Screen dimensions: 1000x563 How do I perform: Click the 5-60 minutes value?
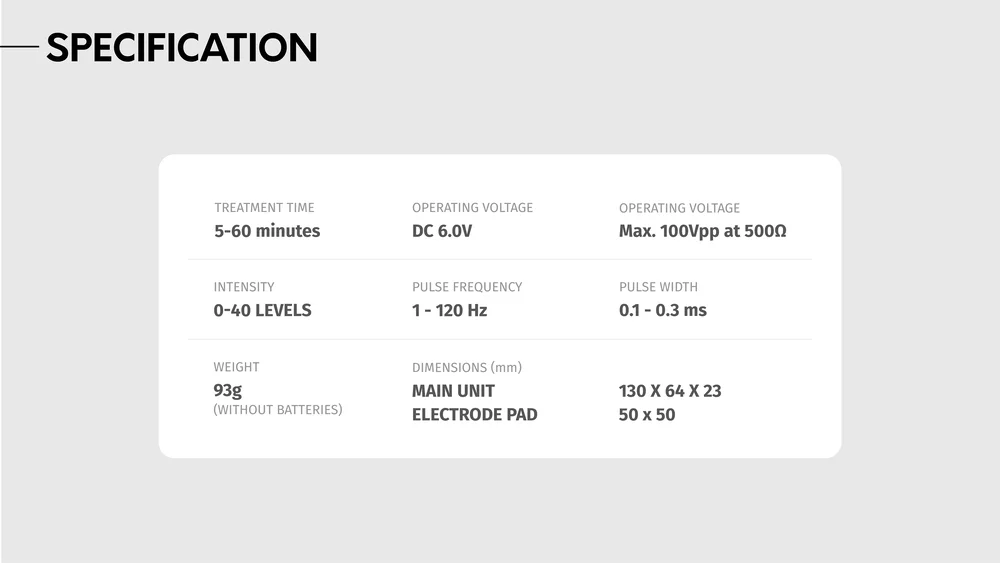click(267, 231)
